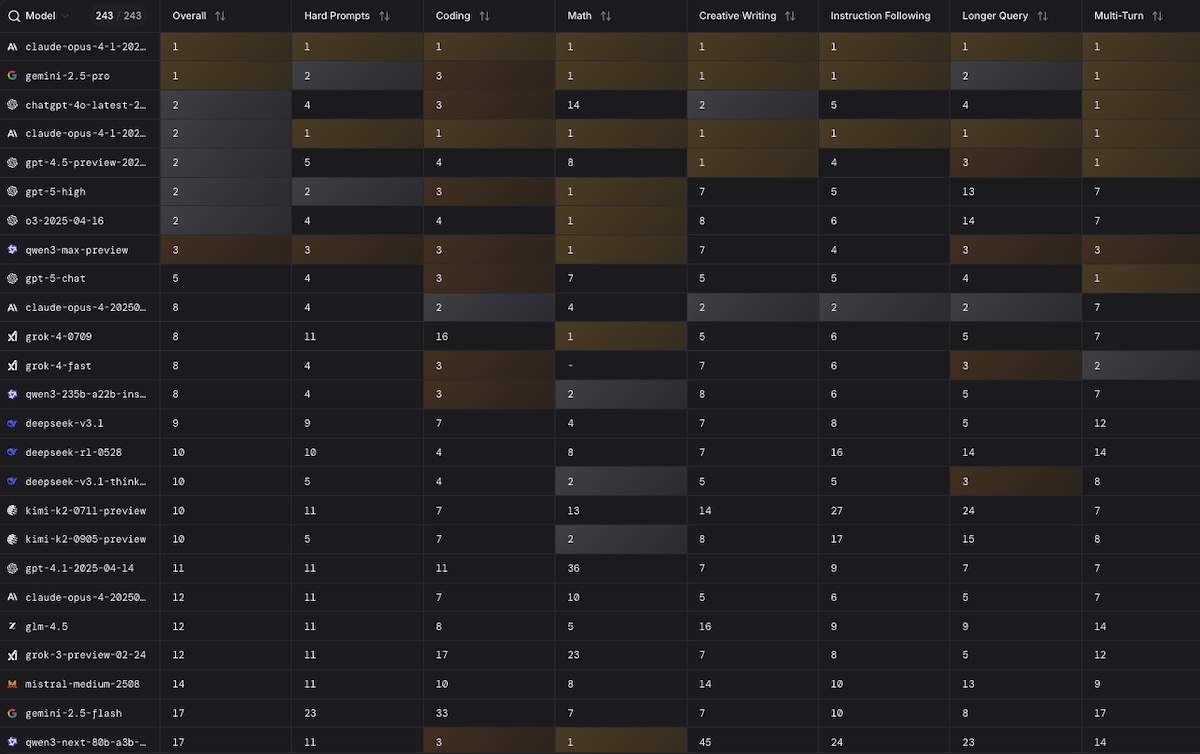The image size is (1200, 754).
Task: Click the OpenAI logo beside gpt-4.1-2025-04-14
Action: (x=12, y=568)
